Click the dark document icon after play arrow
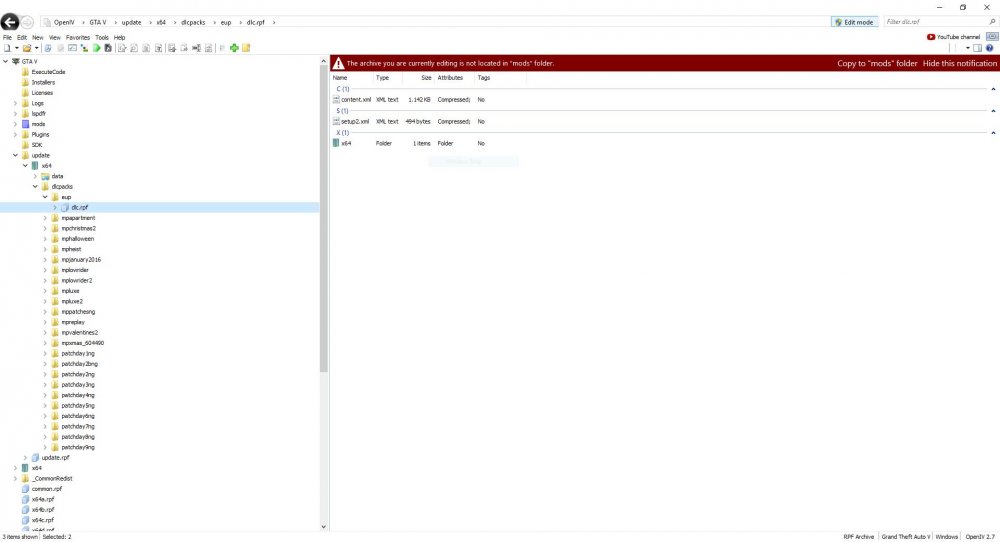This screenshot has width=1000, height=542. point(108,48)
